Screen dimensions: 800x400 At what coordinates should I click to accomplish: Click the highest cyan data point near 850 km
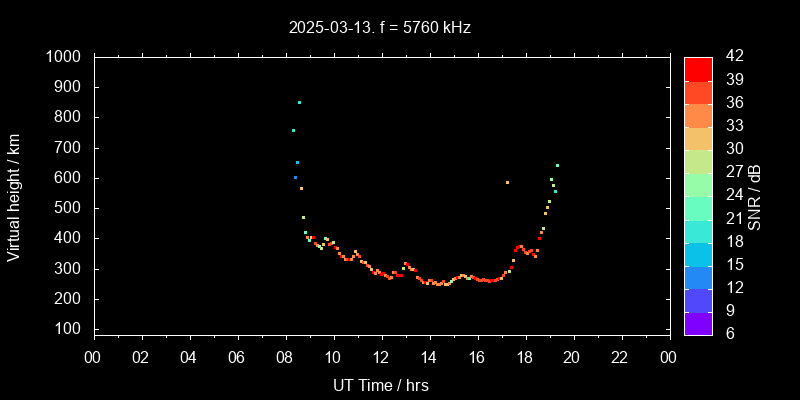click(298, 102)
